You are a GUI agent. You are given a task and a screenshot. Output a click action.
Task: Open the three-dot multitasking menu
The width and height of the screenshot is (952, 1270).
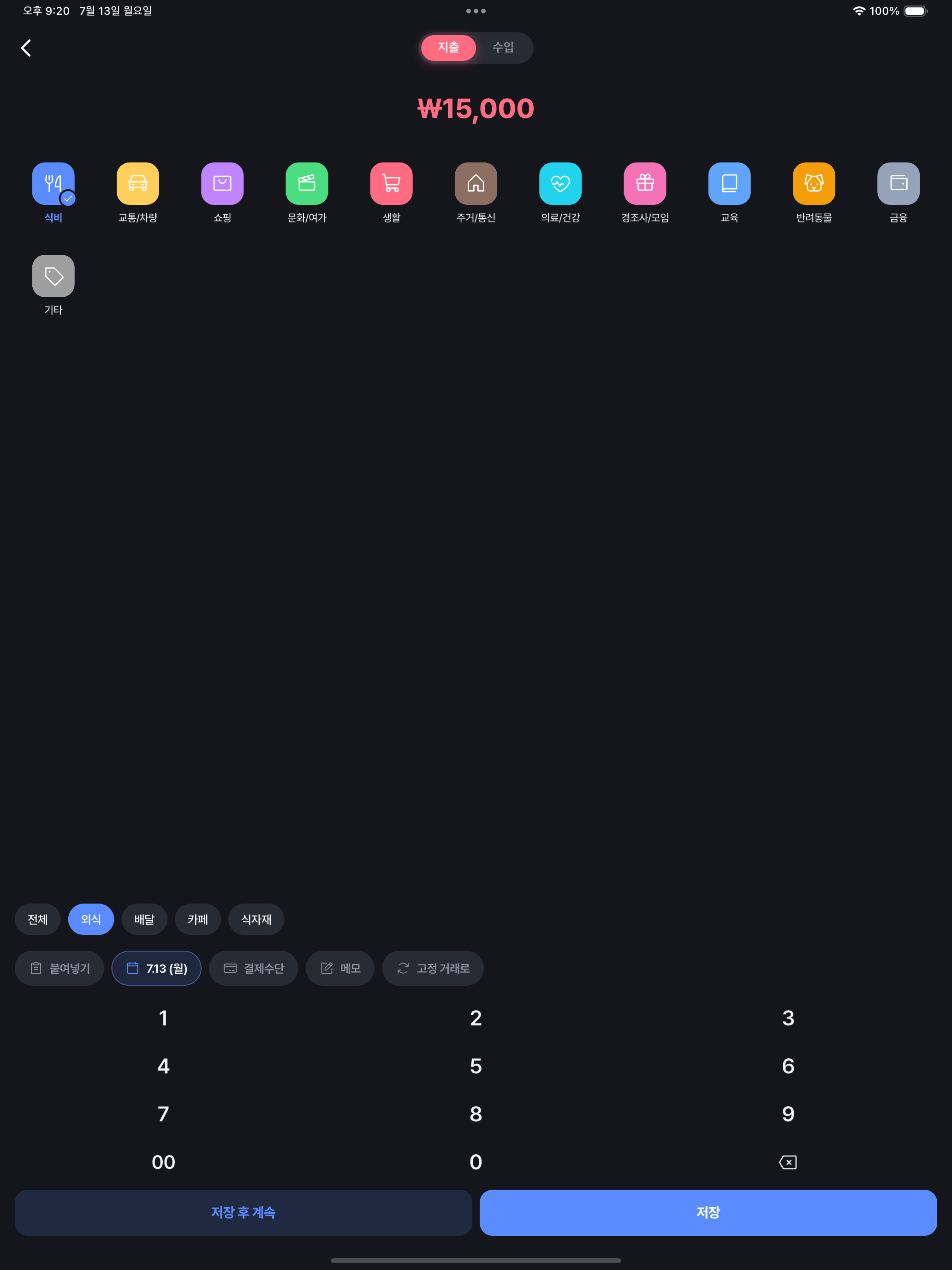tap(476, 11)
